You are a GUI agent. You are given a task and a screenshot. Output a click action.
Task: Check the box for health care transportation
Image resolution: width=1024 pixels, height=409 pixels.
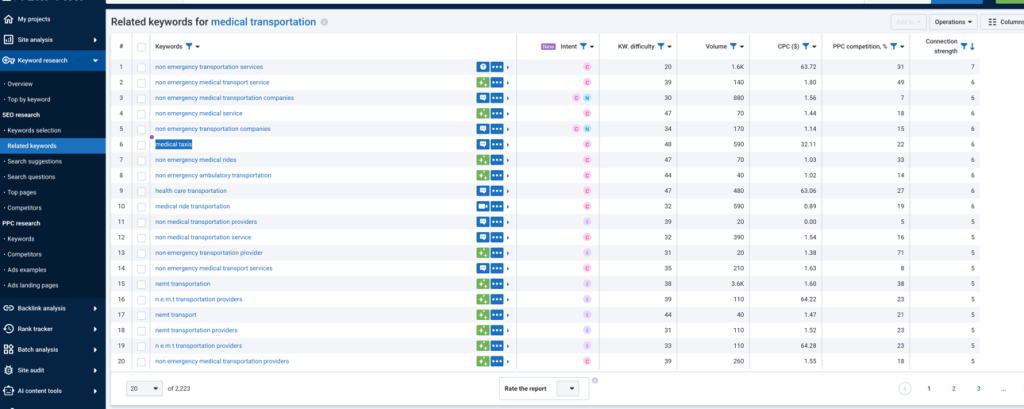141,190
